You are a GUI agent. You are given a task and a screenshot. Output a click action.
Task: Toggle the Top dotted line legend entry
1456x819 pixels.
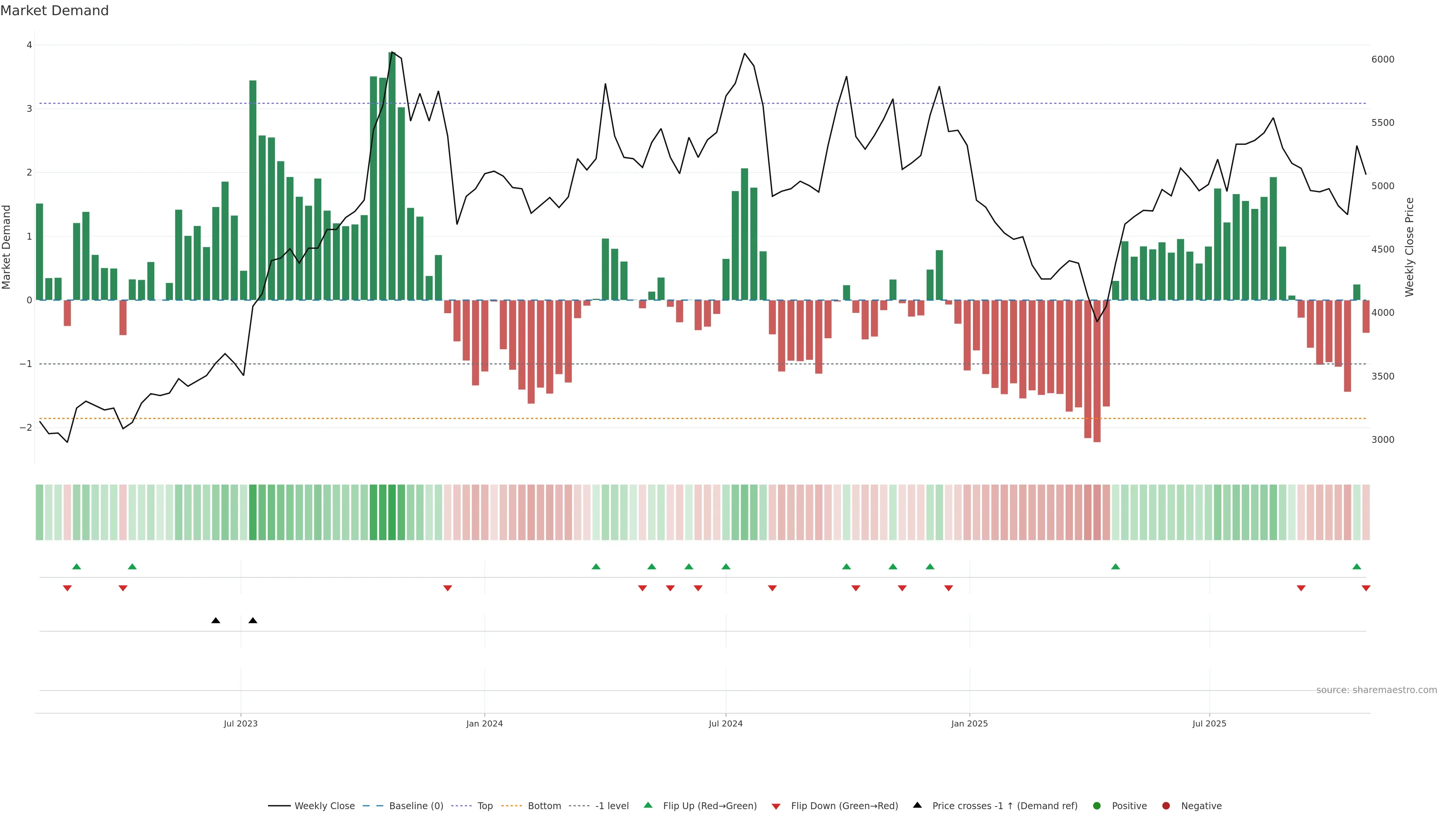(485, 806)
